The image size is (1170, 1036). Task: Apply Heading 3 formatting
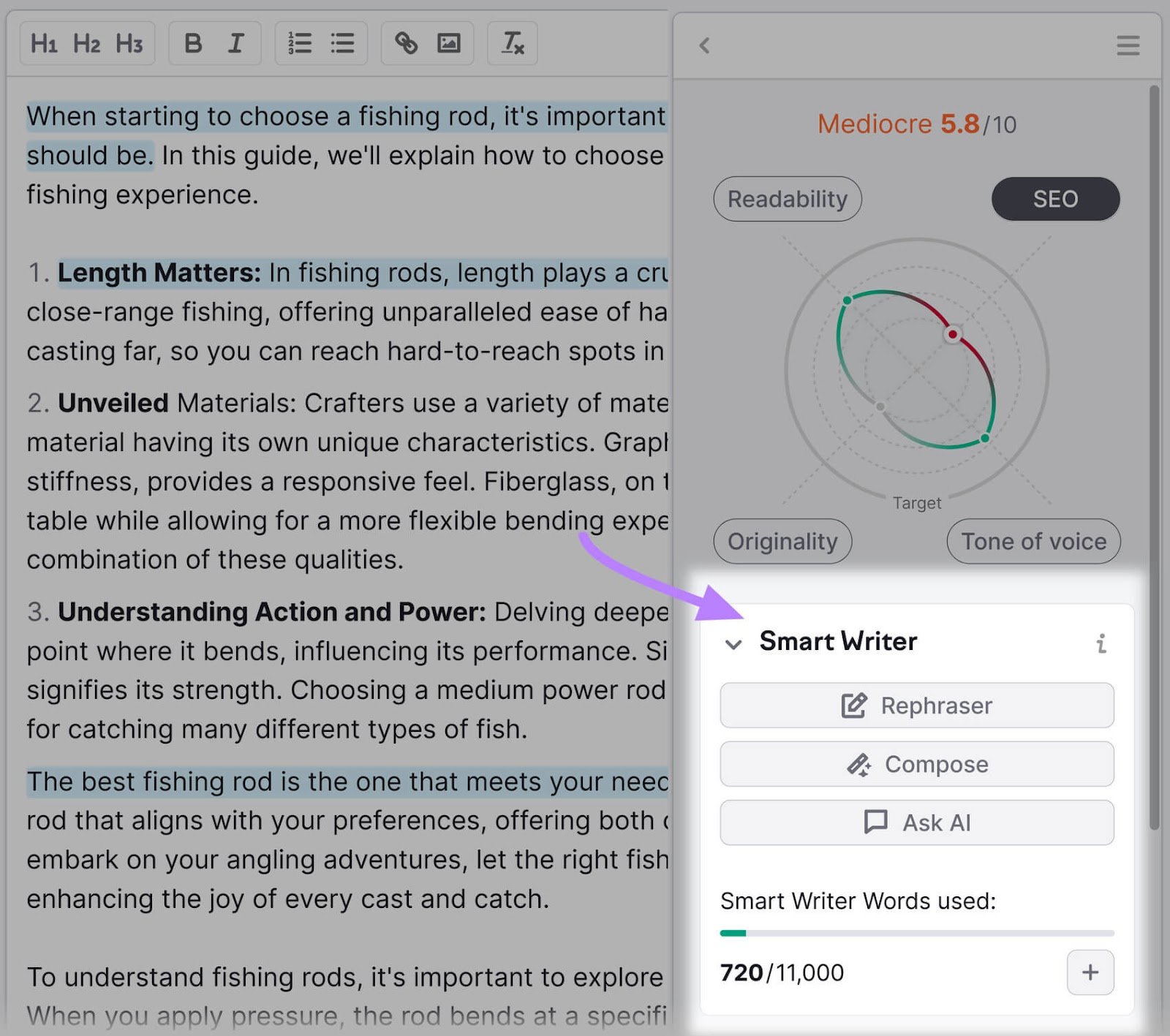pos(129,43)
